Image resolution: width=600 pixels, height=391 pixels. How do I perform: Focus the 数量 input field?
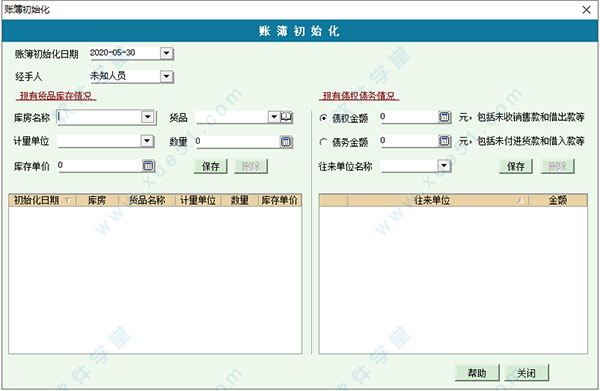(237, 142)
